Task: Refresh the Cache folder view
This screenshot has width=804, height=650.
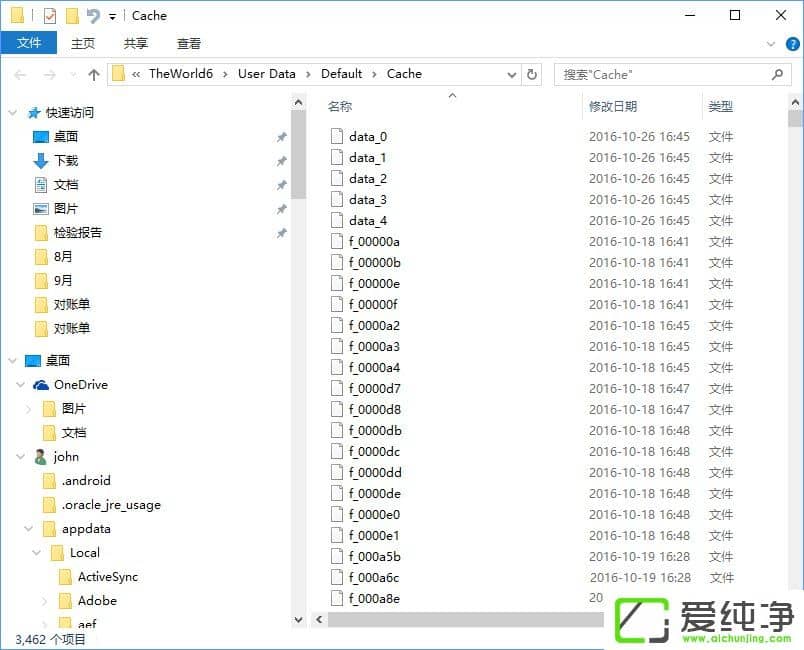Action: click(x=530, y=74)
